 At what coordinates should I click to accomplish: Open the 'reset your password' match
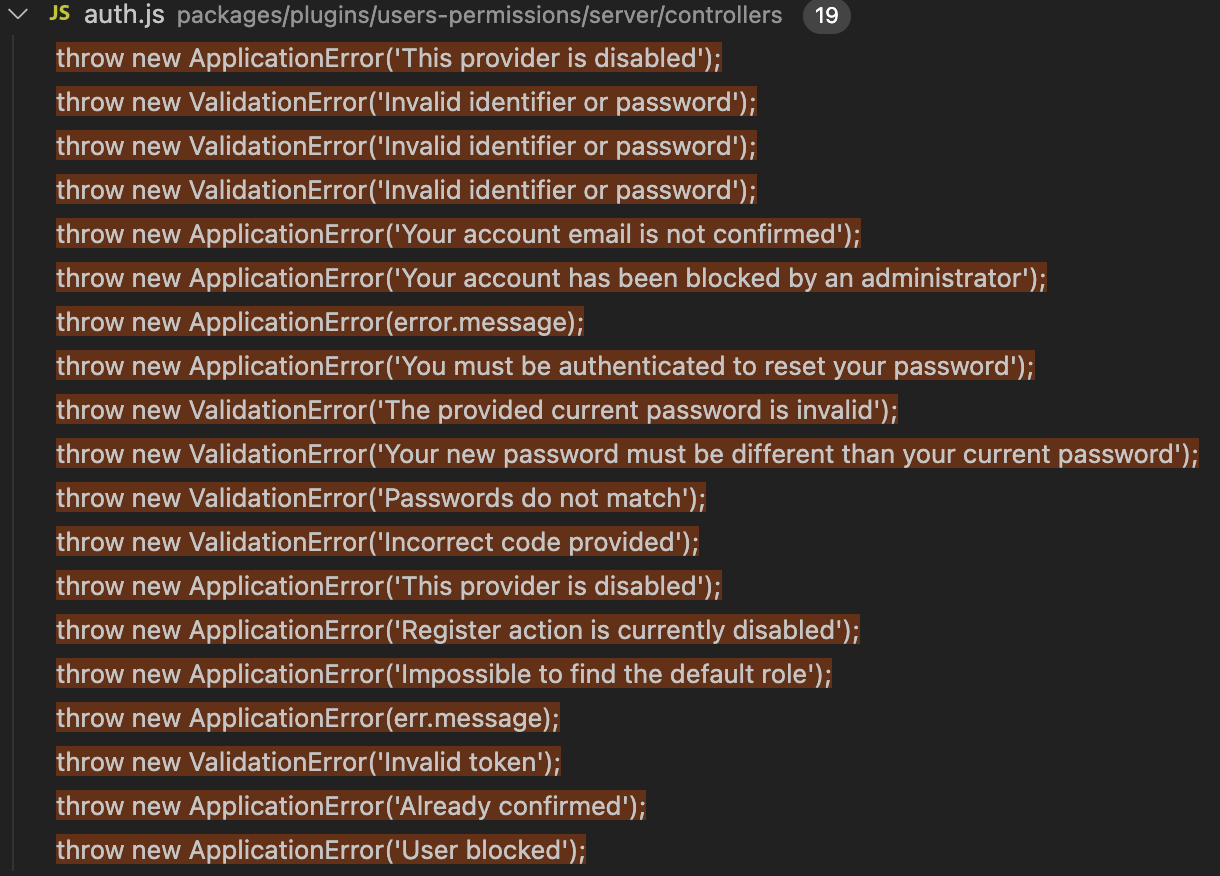[545, 365]
